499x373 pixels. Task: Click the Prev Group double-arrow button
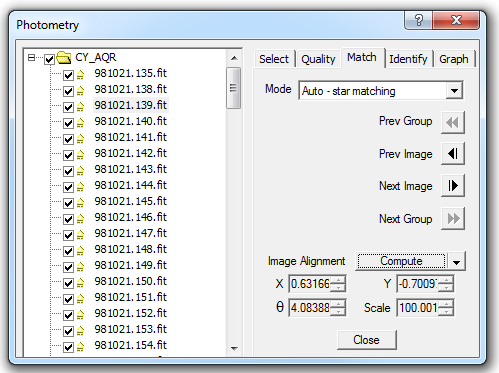coord(452,123)
